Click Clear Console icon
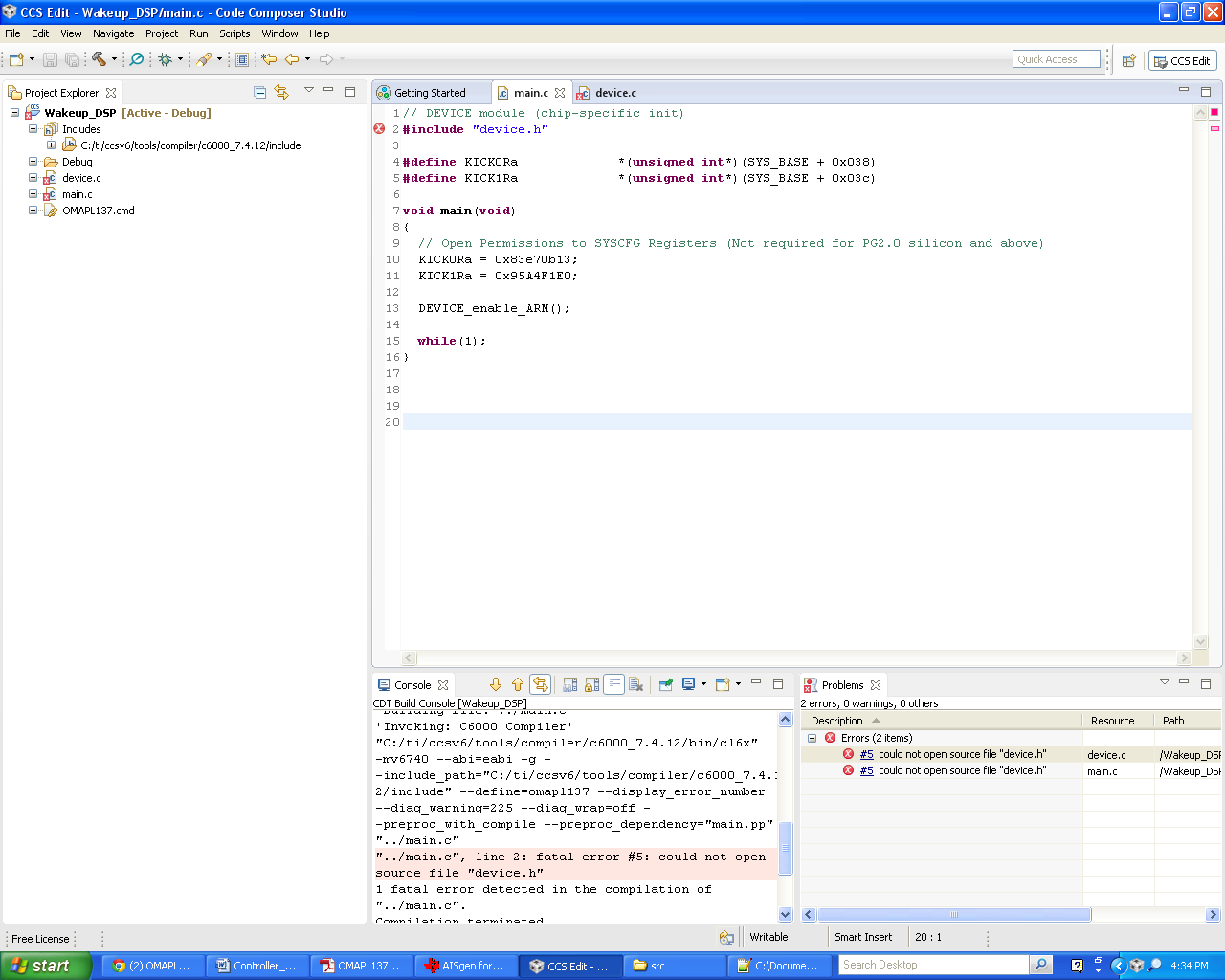The height and width of the screenshot is (980, 1225). [x=636, y=684]
